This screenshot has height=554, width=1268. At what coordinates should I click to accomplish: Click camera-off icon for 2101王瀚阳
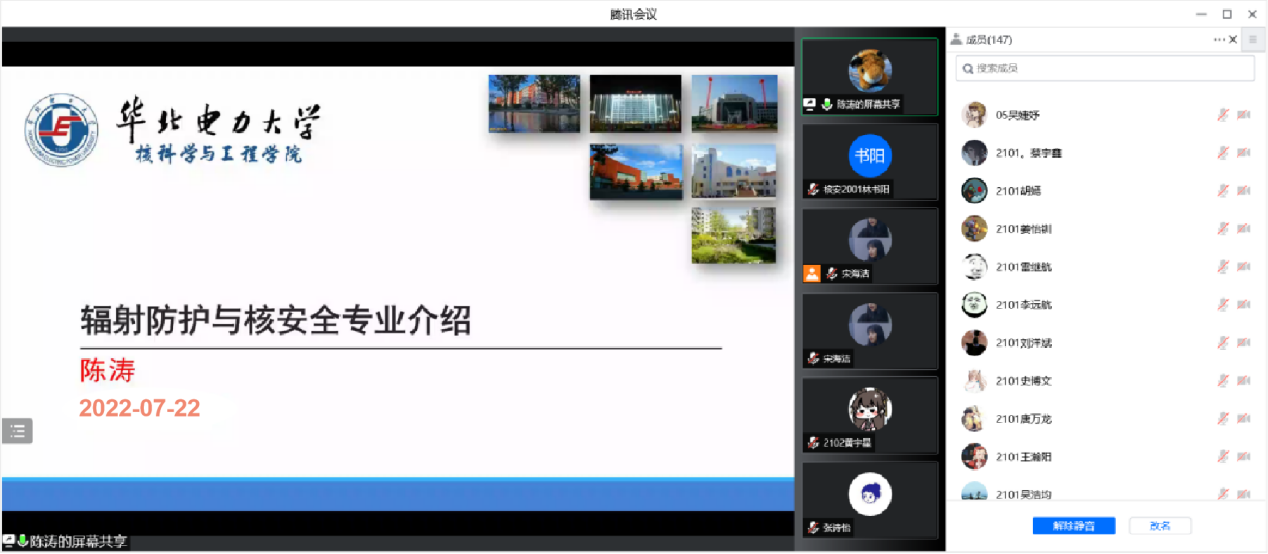pos(1244,457)
